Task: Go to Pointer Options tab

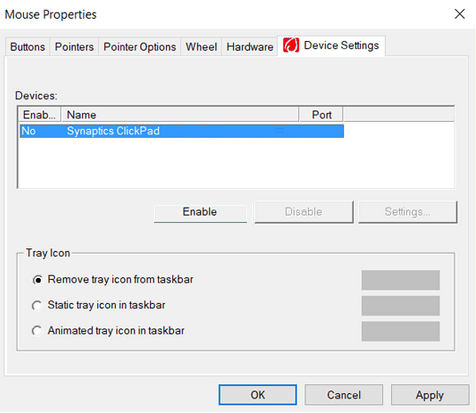Action: click(x=140, y=47)
